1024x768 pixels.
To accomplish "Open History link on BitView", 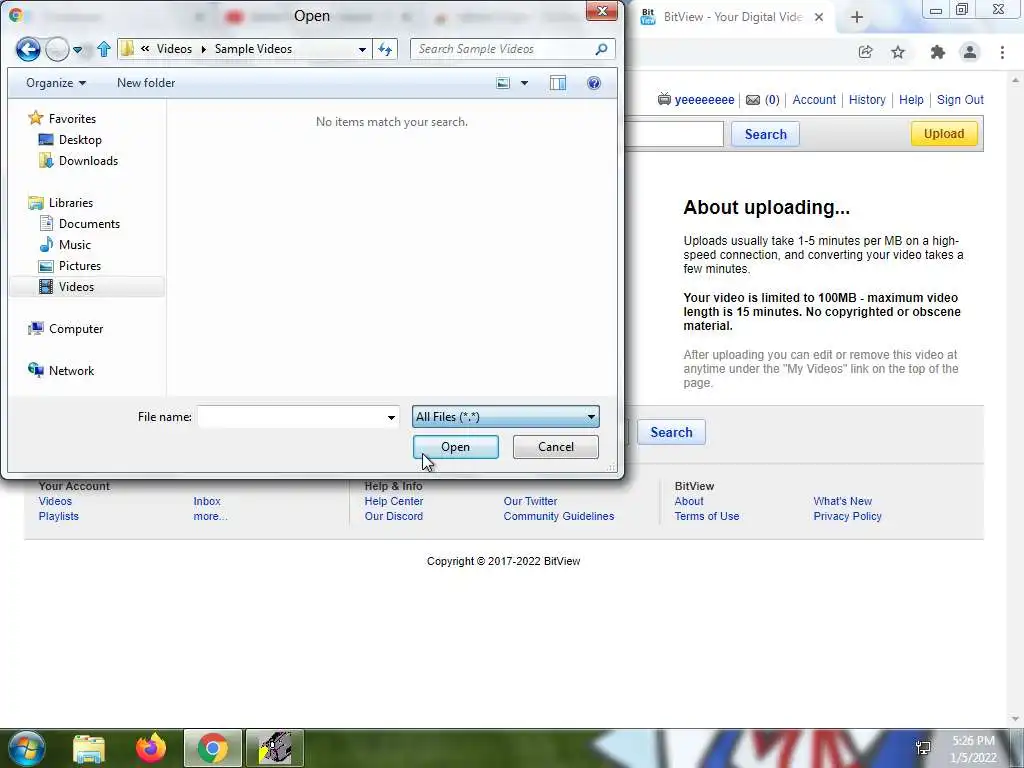I will (x=867, y=100).
